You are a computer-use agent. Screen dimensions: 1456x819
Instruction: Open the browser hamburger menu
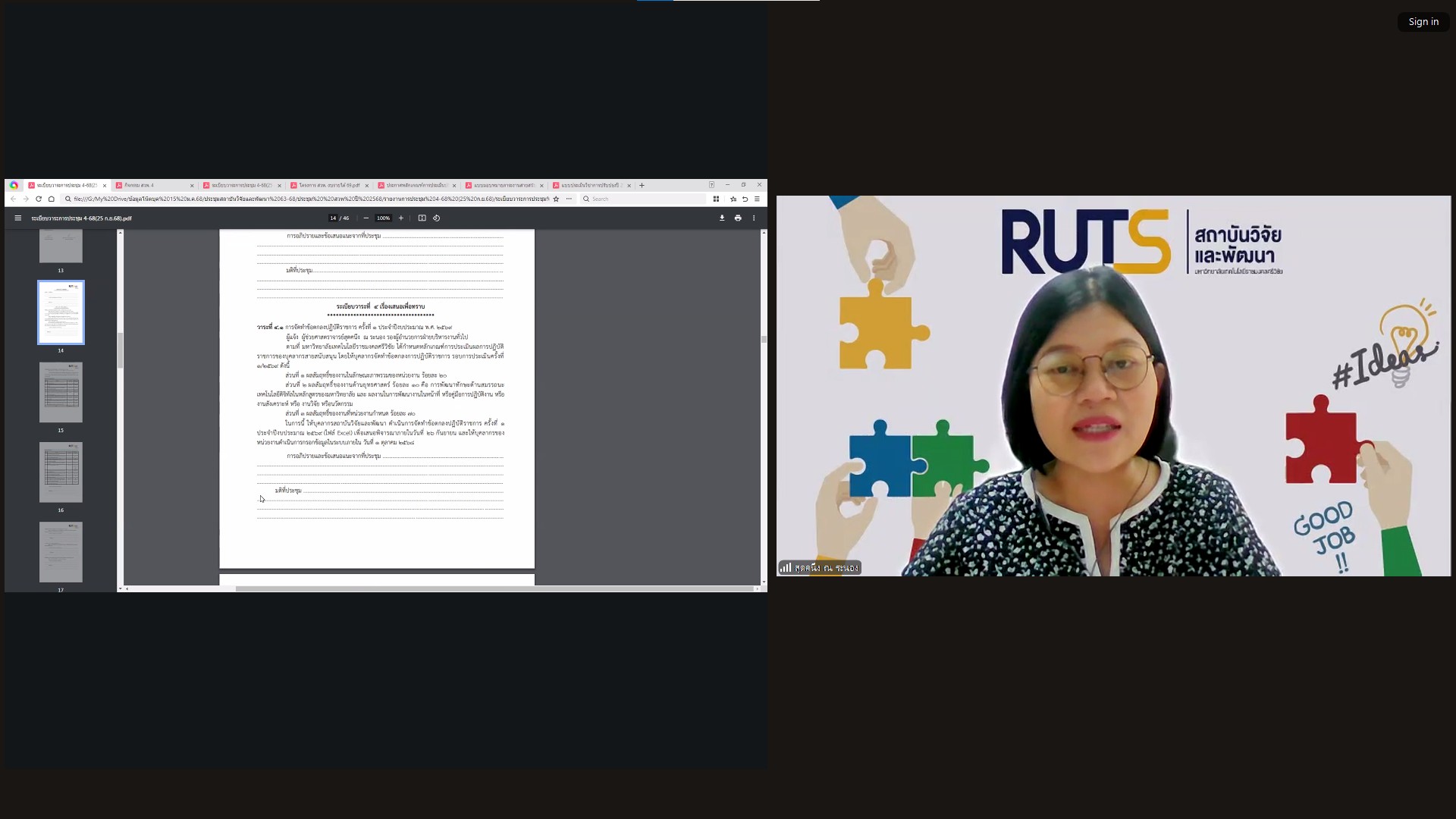(757, 199)
